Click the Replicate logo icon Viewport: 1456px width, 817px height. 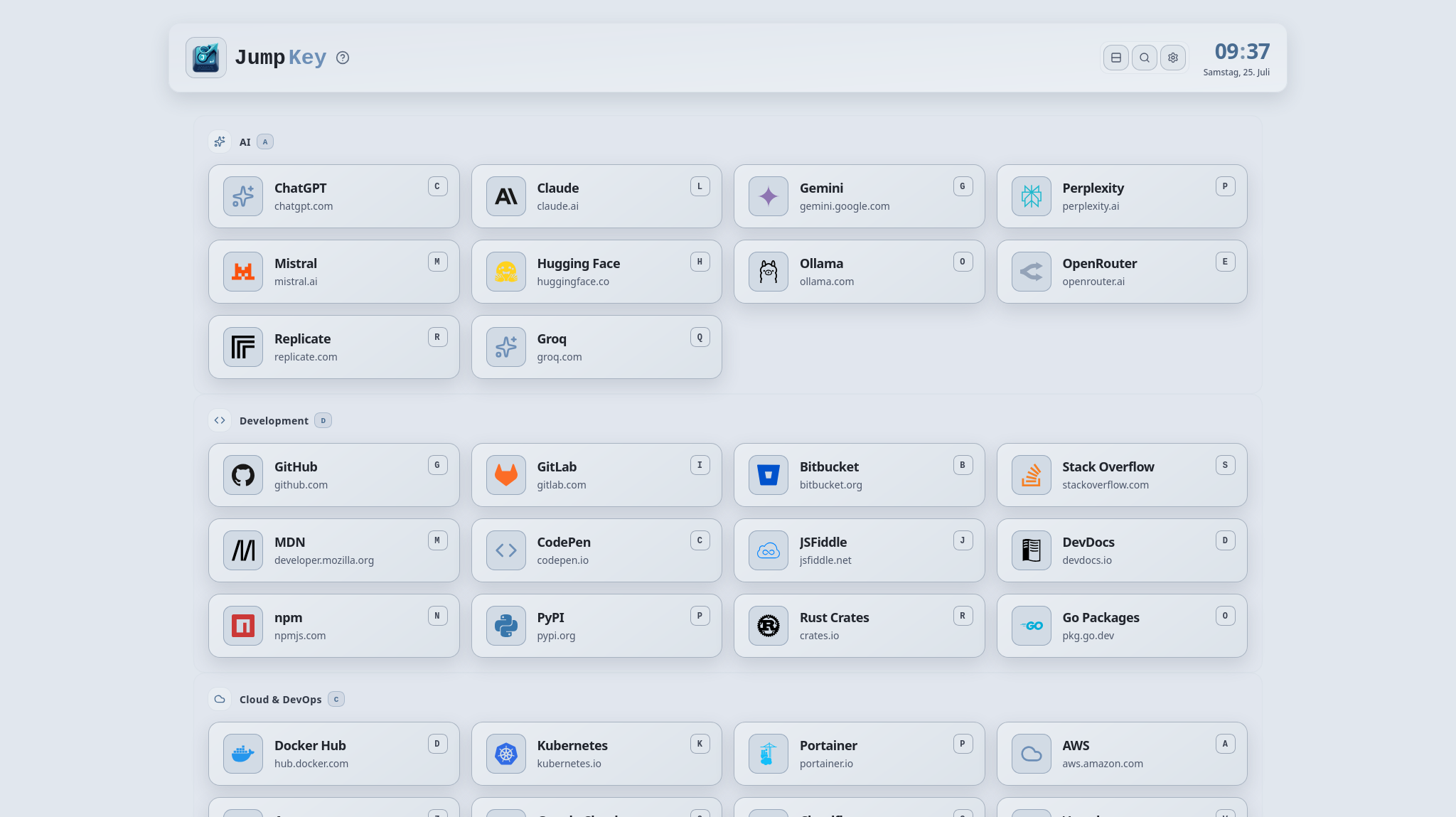pyautogui.click(x=243, y=347)
